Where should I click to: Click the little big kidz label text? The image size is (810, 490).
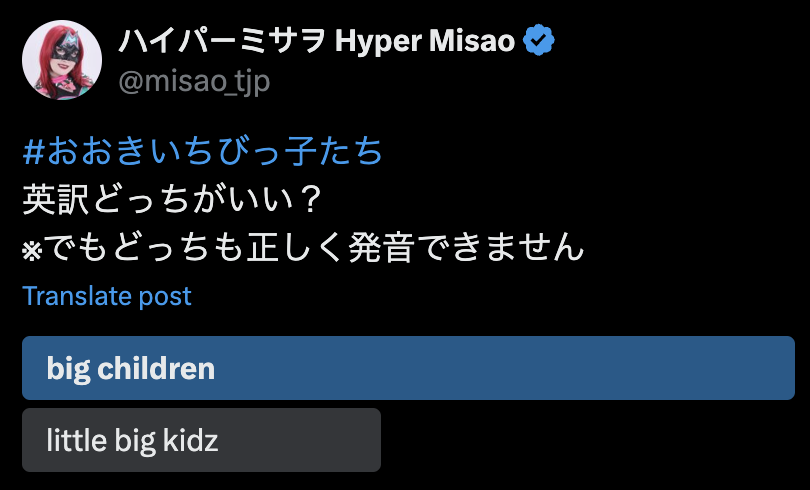[x=132, y=440]
